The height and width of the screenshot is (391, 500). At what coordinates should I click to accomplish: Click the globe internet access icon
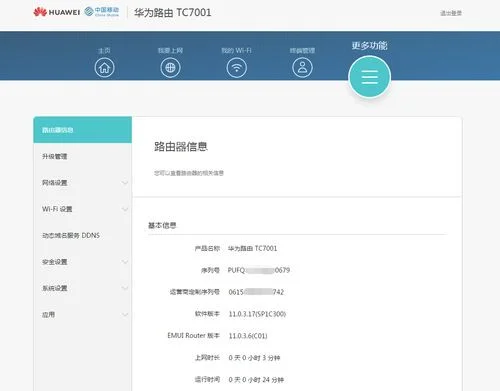[170, 68]
